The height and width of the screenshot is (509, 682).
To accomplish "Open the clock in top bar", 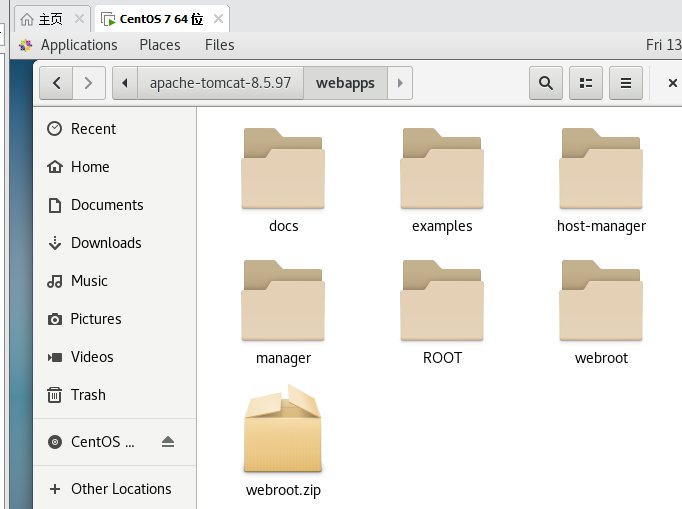I will point(663,45).
